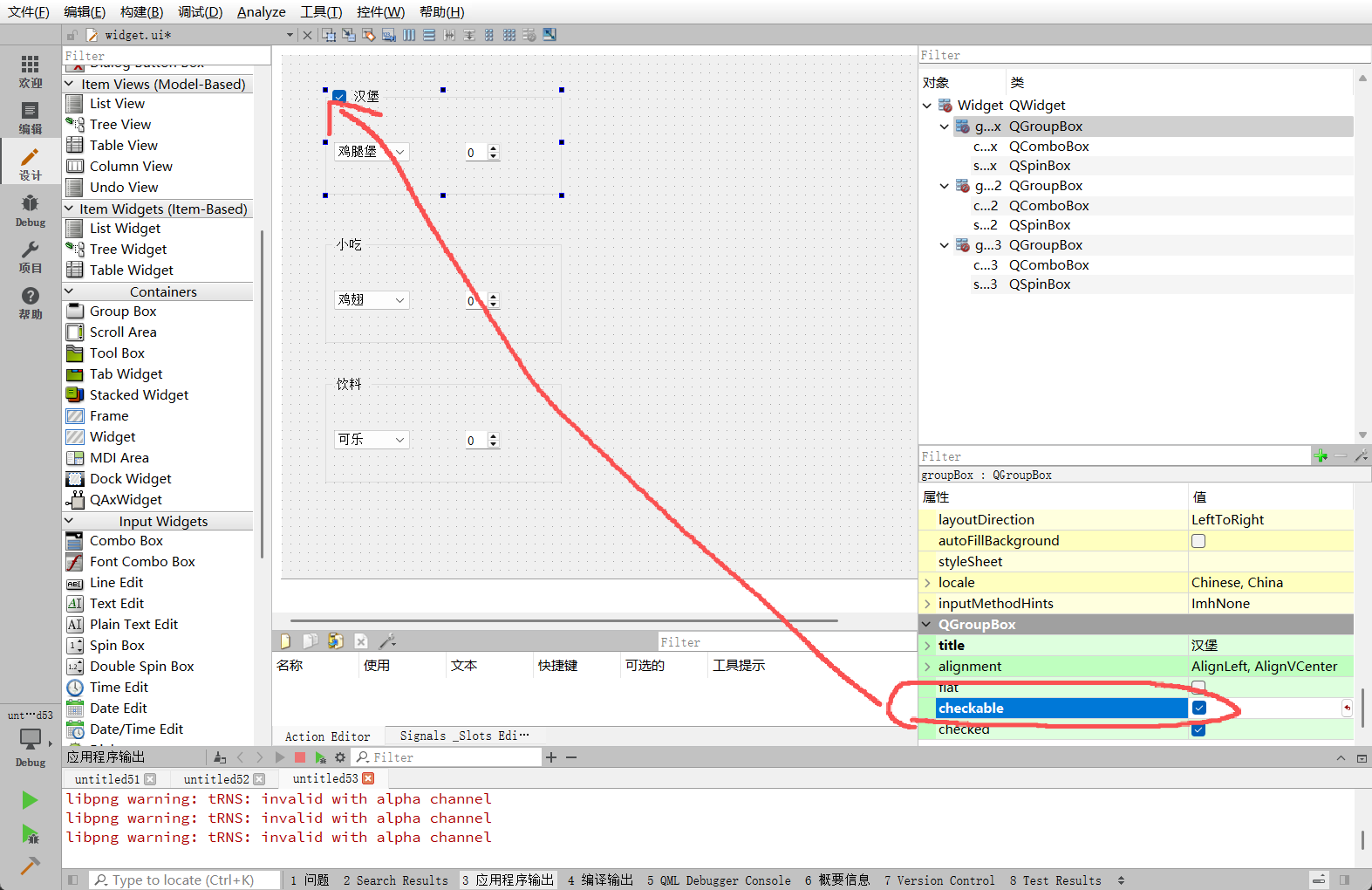Viewport: 1372px width, 890px height.
Task: Switch to untitled52 output tab
Action: [x=216, y=779]
